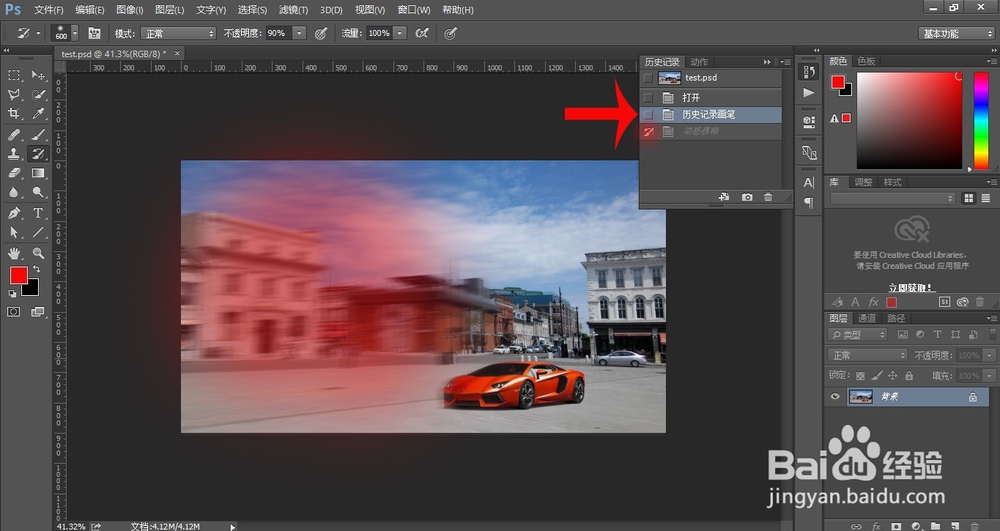Select the Pen tool

(14, 213)
